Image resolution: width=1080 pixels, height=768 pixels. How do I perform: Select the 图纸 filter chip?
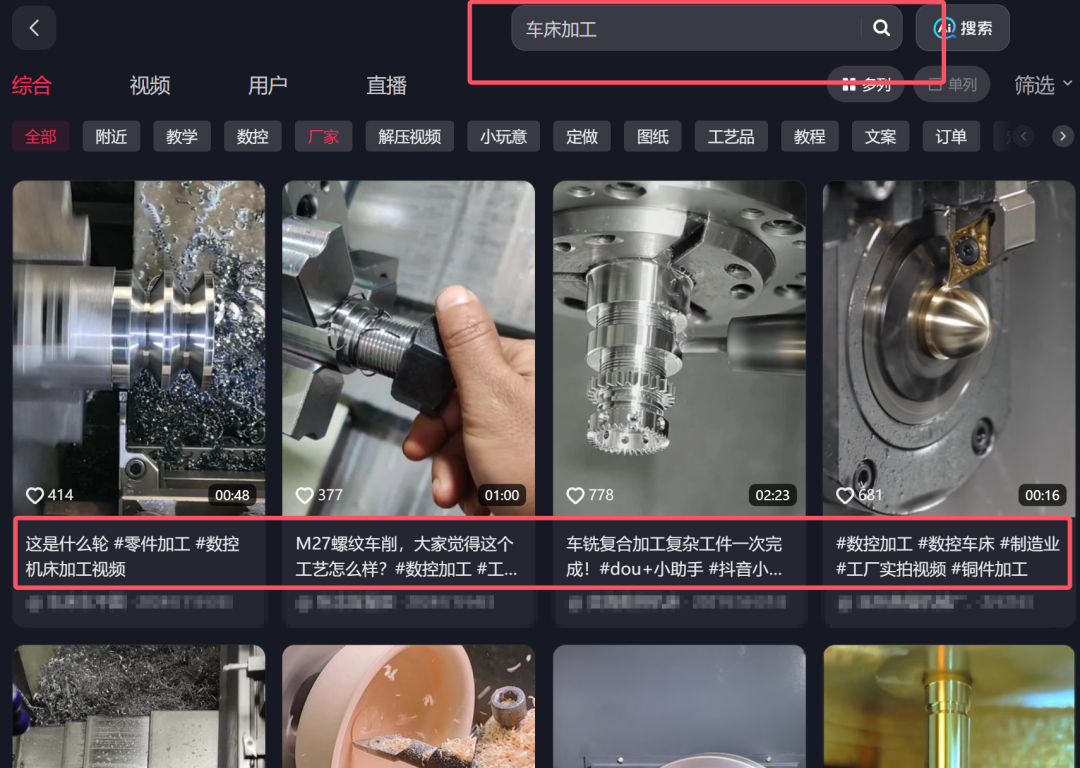click(x=653, y=136)
